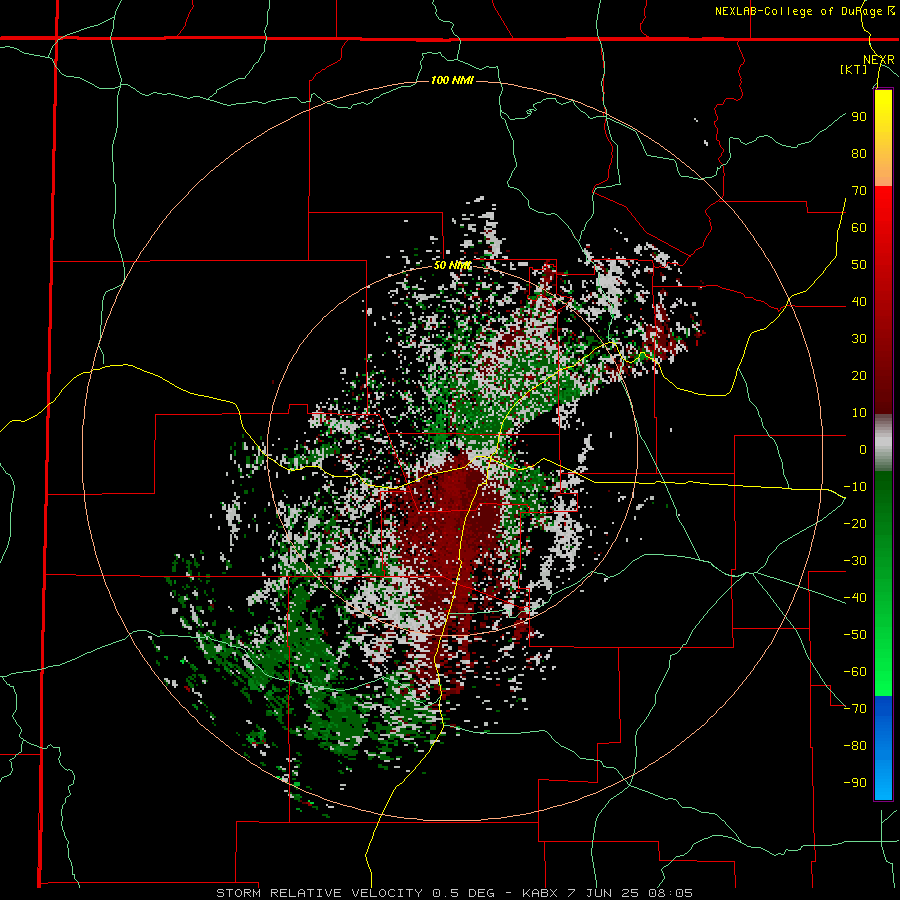Viewport: 900px width, 900px height.
Task: Select the 80 value on velocity scale
Action: tap(859, 154)
